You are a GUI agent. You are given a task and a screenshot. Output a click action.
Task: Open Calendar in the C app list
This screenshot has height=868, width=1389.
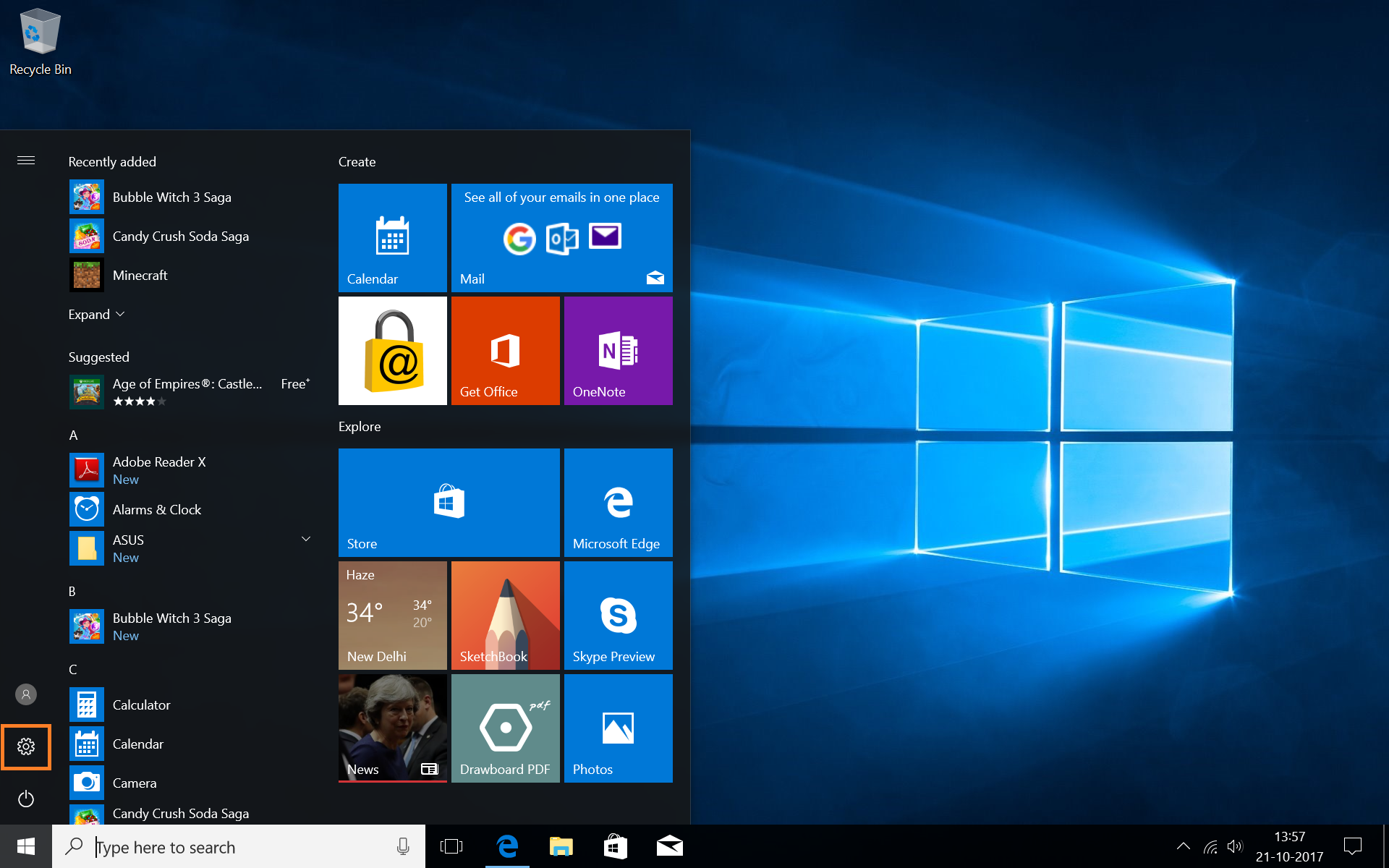coord(192,744)
